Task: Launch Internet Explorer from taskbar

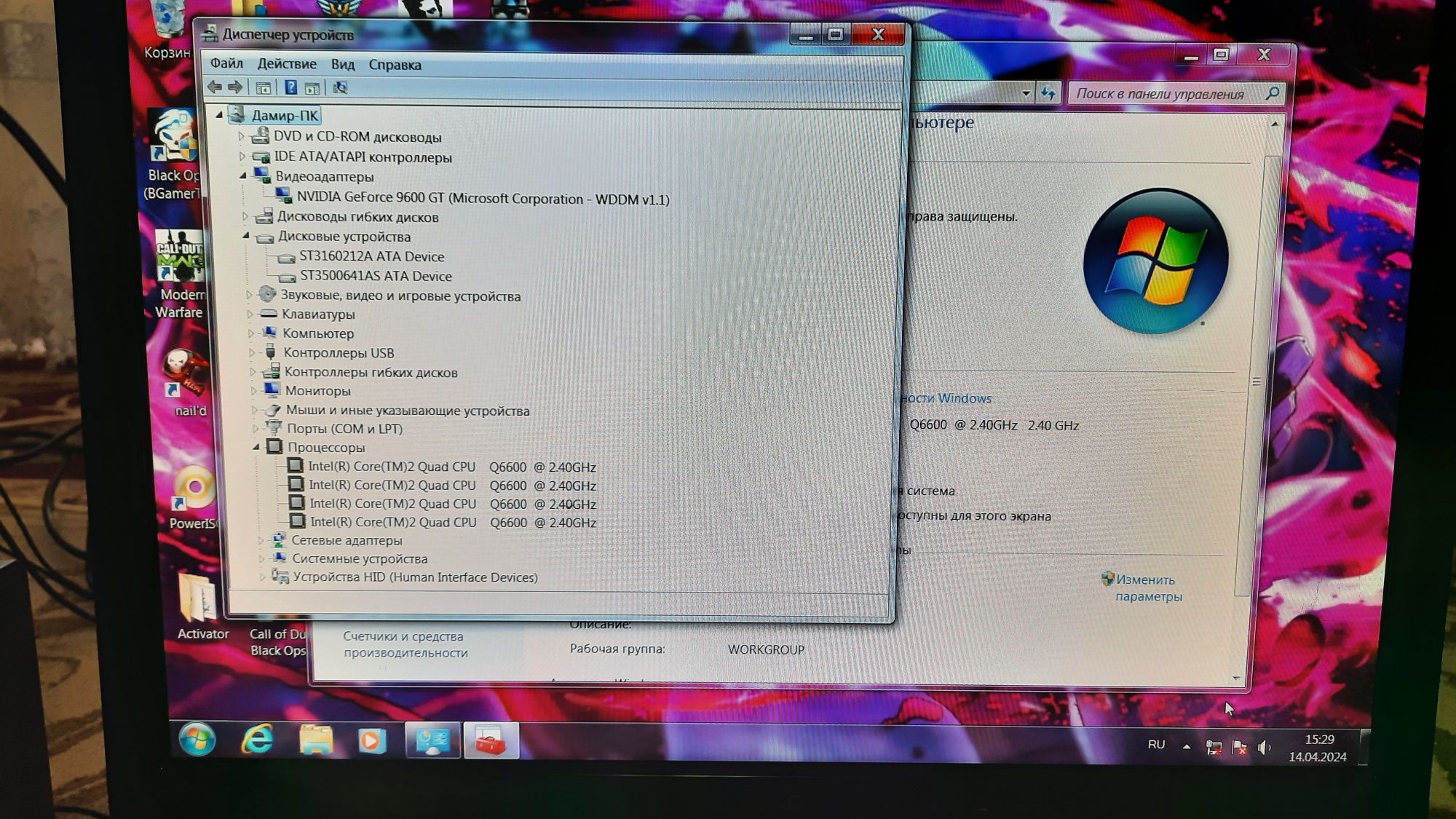Action: point(258,740)
